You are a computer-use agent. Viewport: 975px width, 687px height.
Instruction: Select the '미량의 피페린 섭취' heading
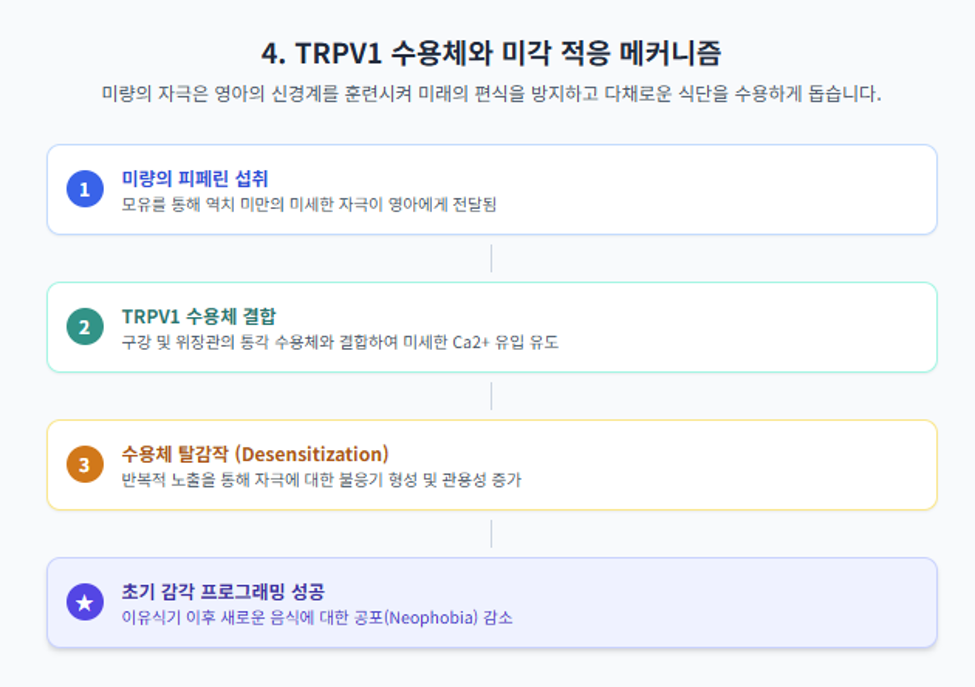(195, 179)
